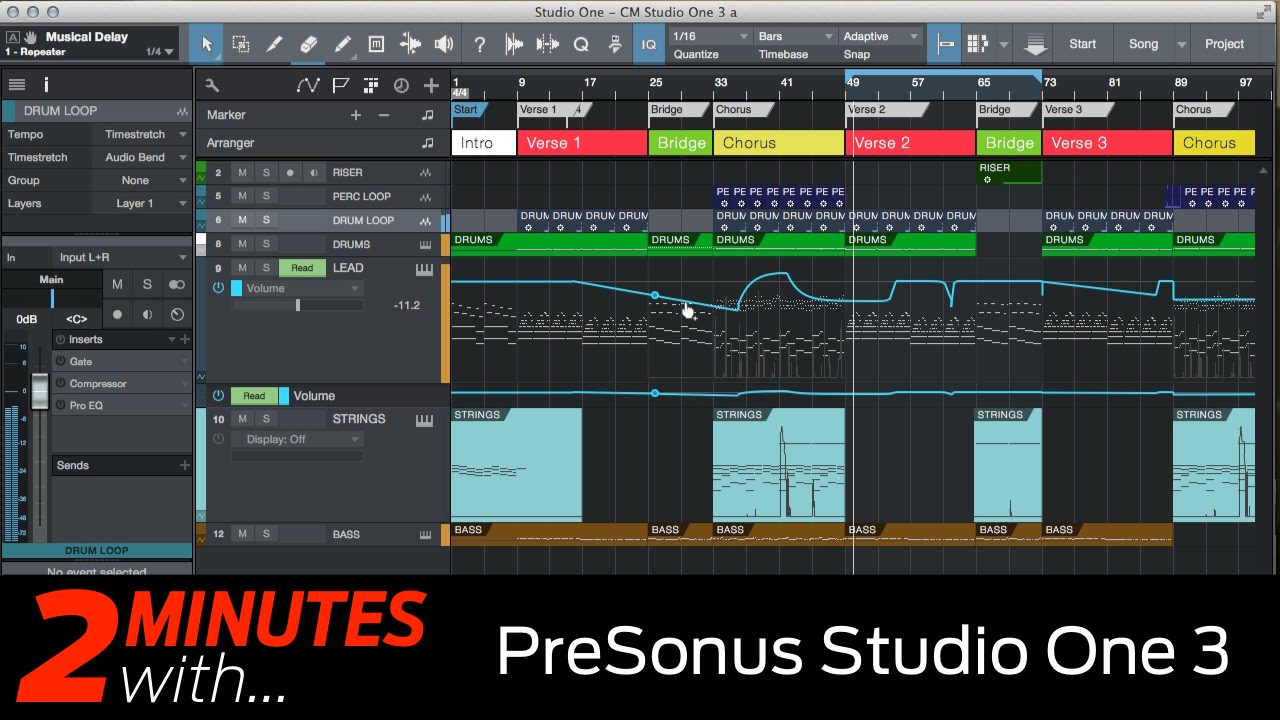Open the inspector 'i' info icon
This screenshot has height=720, width=1280.
tap(46, 85)
